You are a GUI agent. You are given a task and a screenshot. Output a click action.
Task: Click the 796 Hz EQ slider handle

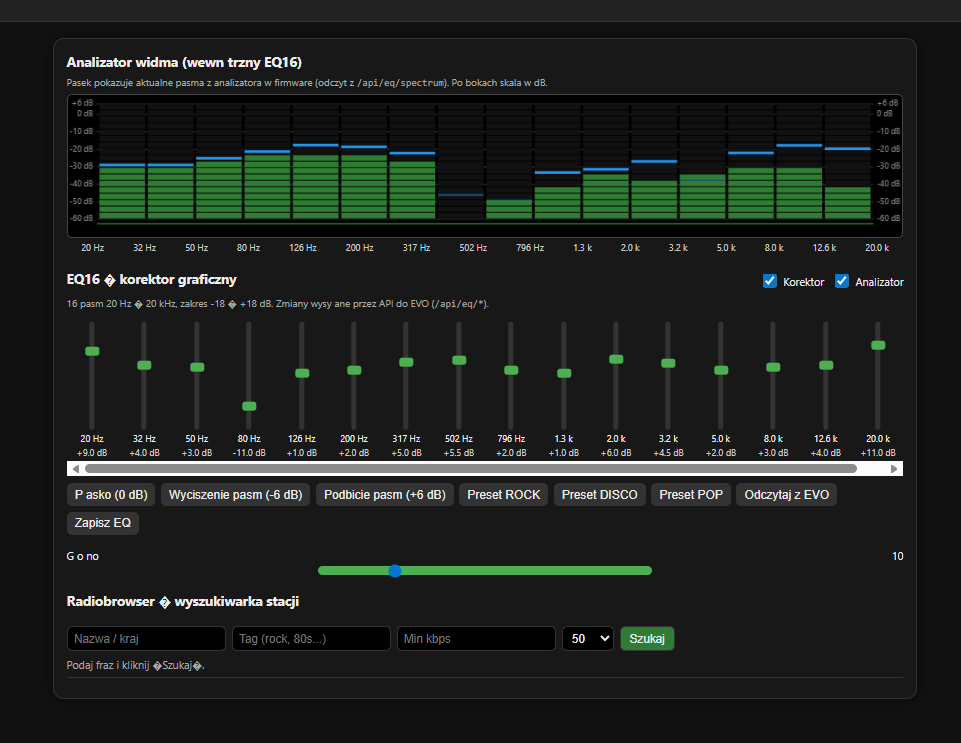tap(511, 370)
